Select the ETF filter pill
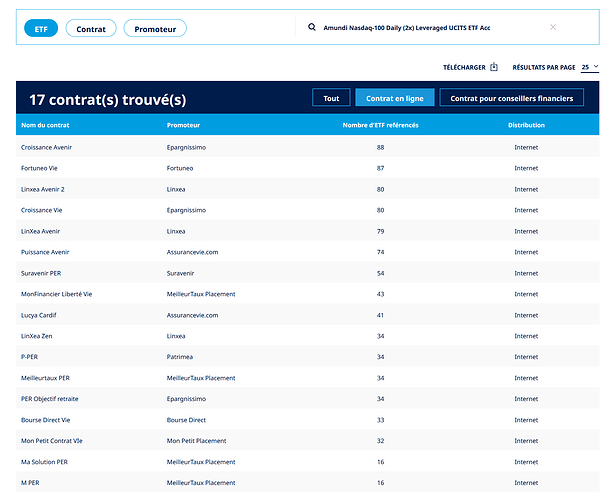Viewport: 613px width, 500px height. coord(41,29)
